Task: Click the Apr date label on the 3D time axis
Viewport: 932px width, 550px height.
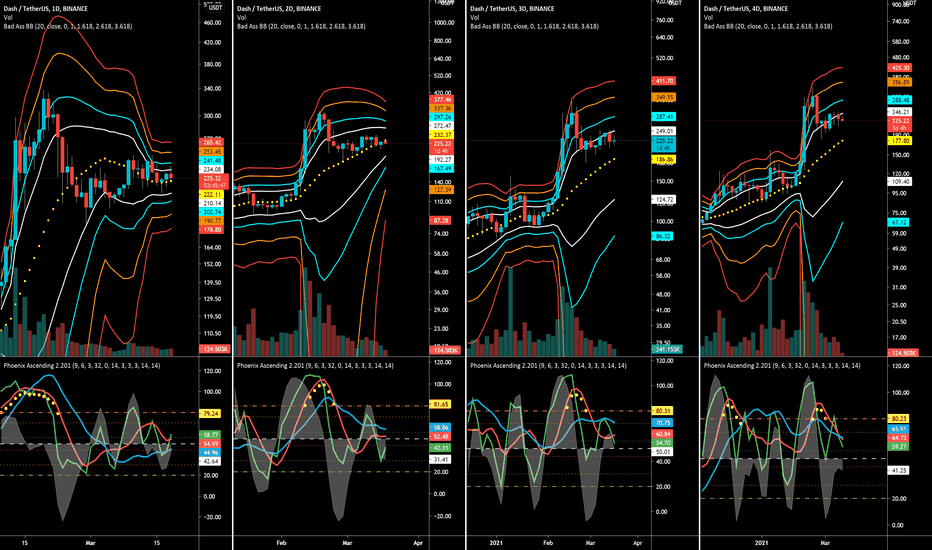Action: click(x=637, y=543)
